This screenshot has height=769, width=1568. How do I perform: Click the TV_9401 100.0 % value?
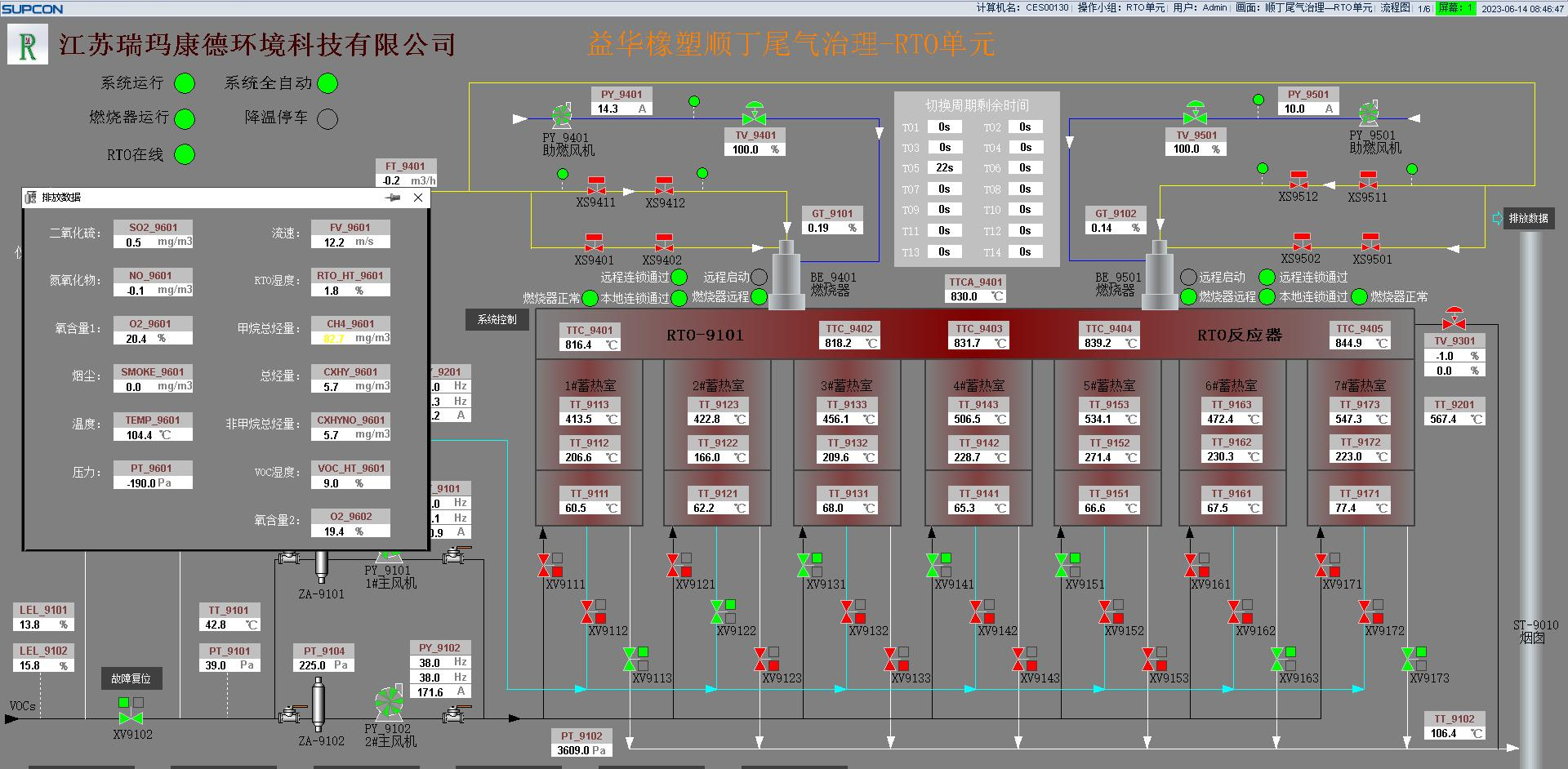[x=754, y=149]
